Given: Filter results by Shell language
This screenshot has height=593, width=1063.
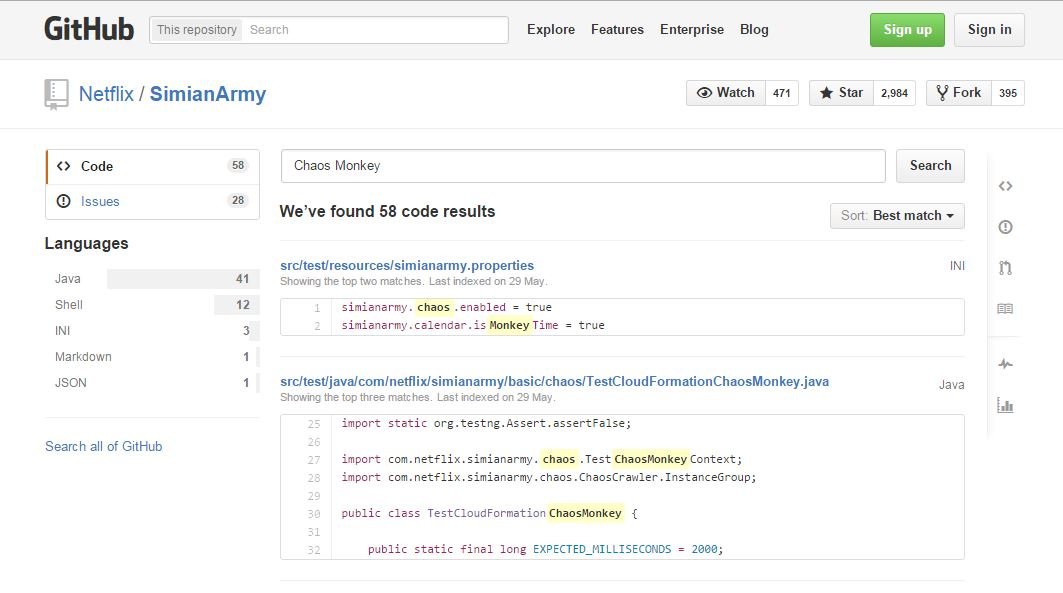Looking at the screenshot, I should pos(153,305).
